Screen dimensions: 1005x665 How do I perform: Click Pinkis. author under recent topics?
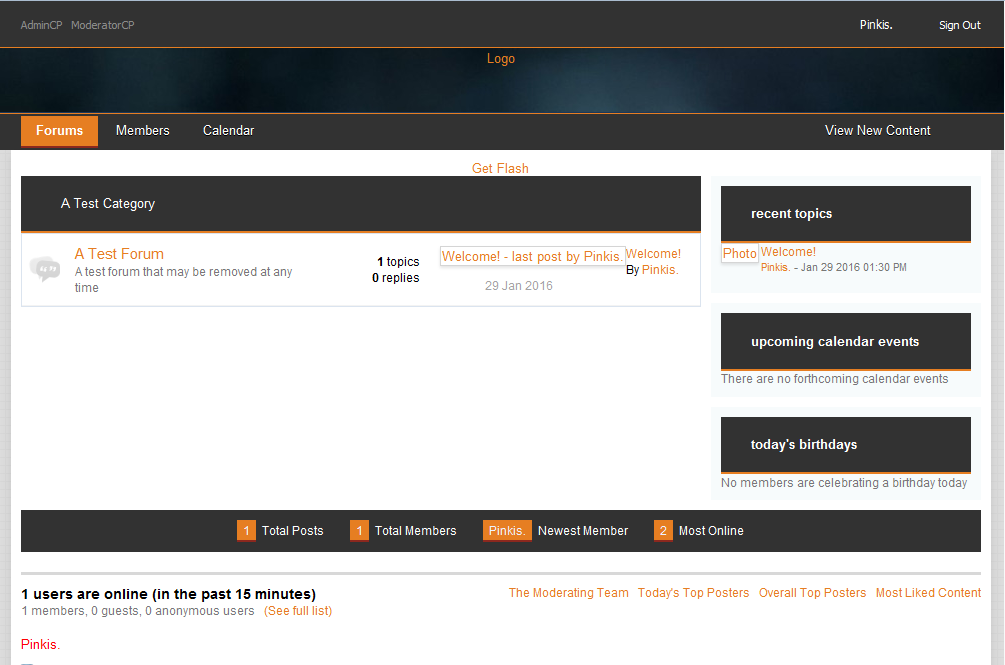click(x=776, y=267)
